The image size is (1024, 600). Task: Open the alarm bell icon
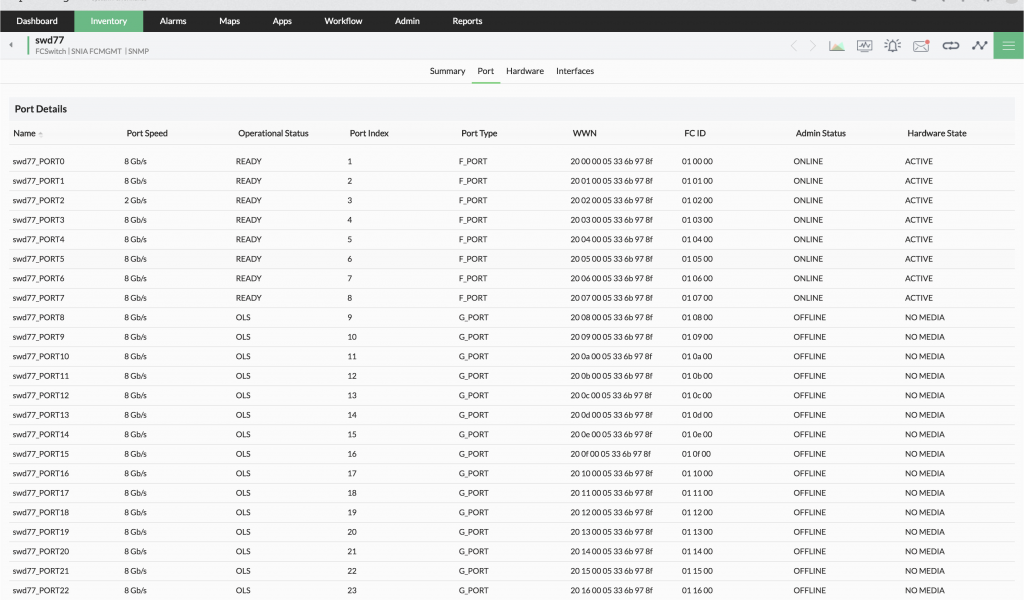893,46
